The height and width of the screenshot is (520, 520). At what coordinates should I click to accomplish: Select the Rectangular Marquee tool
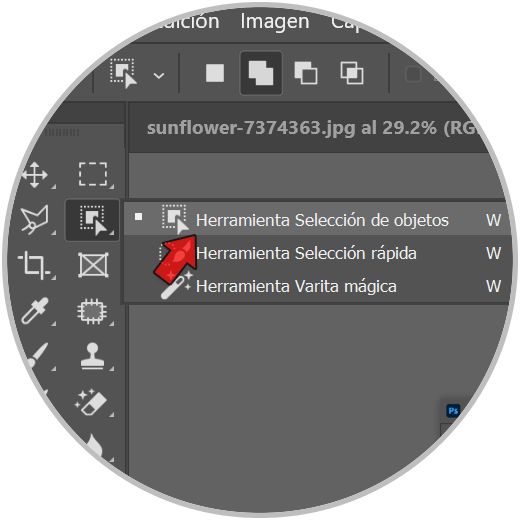click(93, 174)
